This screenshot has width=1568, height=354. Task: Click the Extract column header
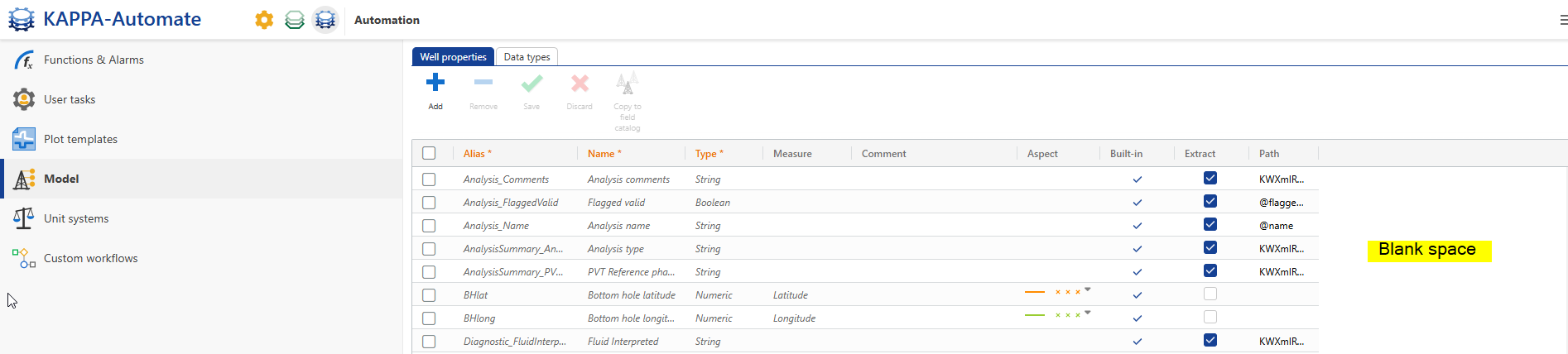[x=1200, y=153]
